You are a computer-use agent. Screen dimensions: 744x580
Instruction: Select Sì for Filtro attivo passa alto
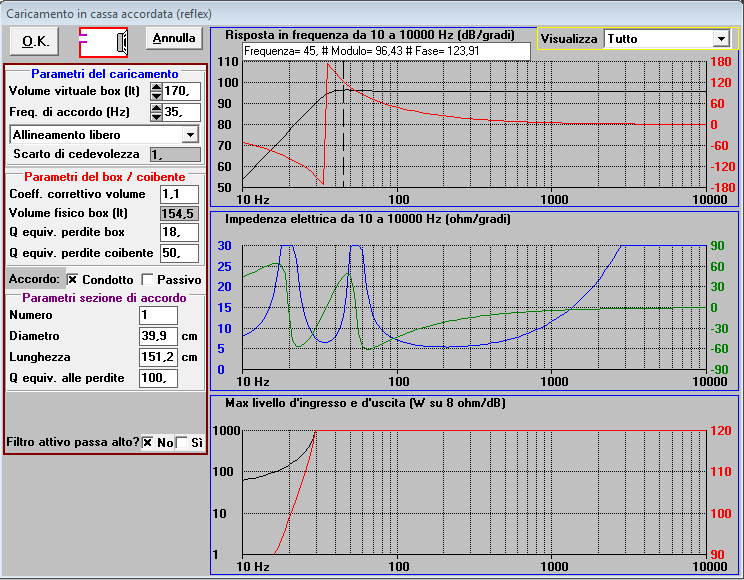[182, 442]
